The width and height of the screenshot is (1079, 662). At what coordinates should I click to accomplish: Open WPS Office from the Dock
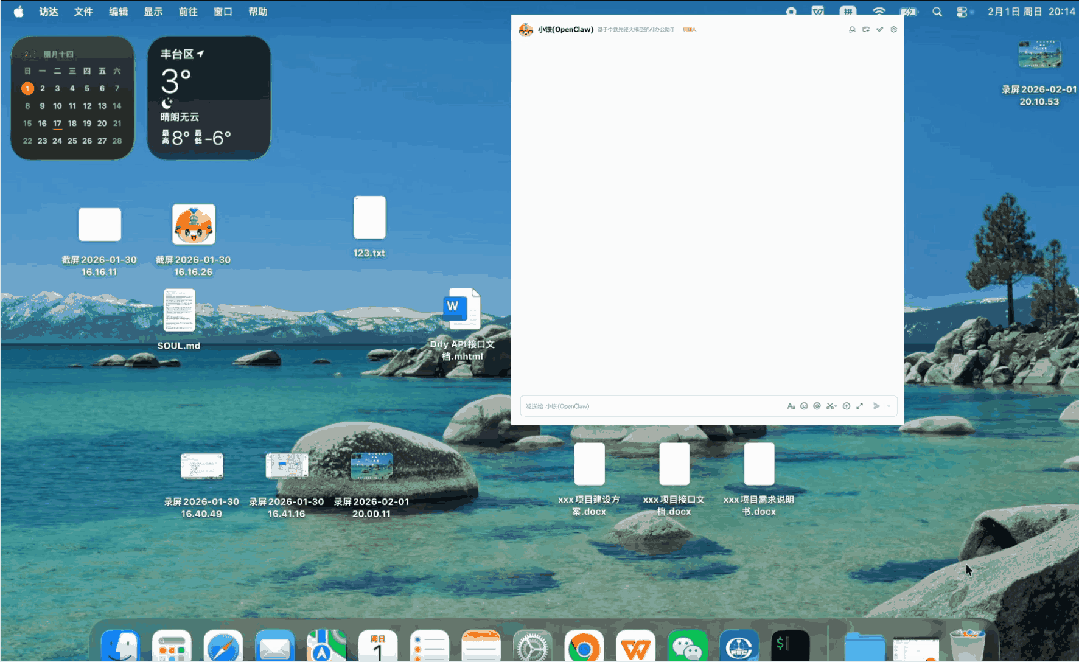635,647
